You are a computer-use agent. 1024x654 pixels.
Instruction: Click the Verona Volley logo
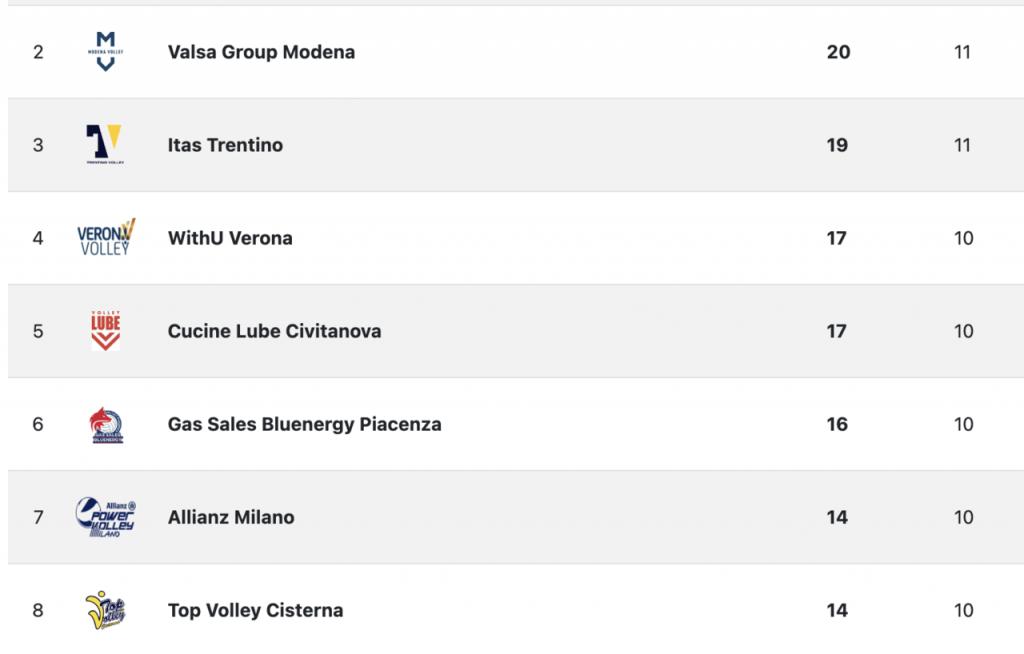tap(106, 238)
